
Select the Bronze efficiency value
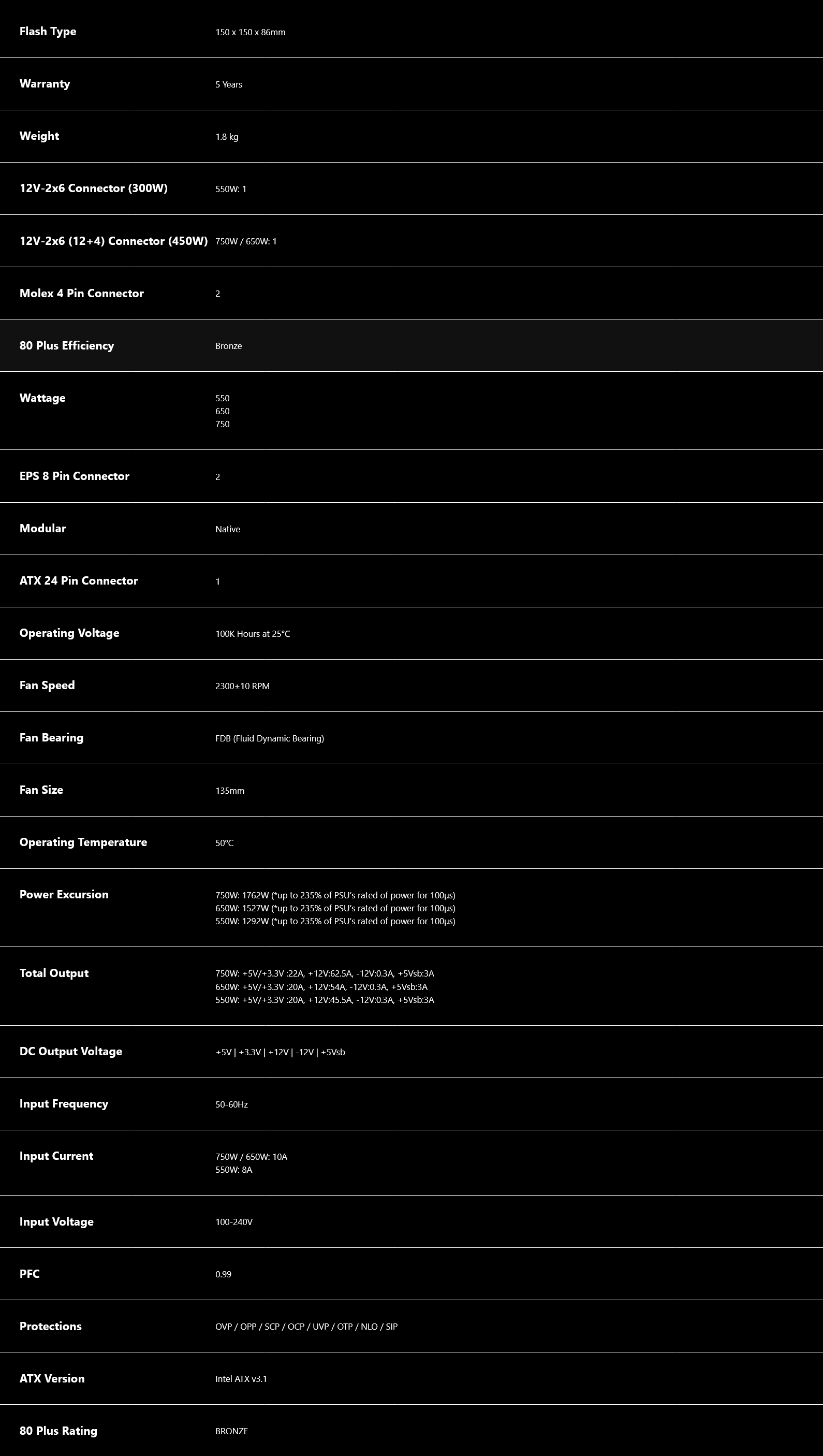coord(228,346)
